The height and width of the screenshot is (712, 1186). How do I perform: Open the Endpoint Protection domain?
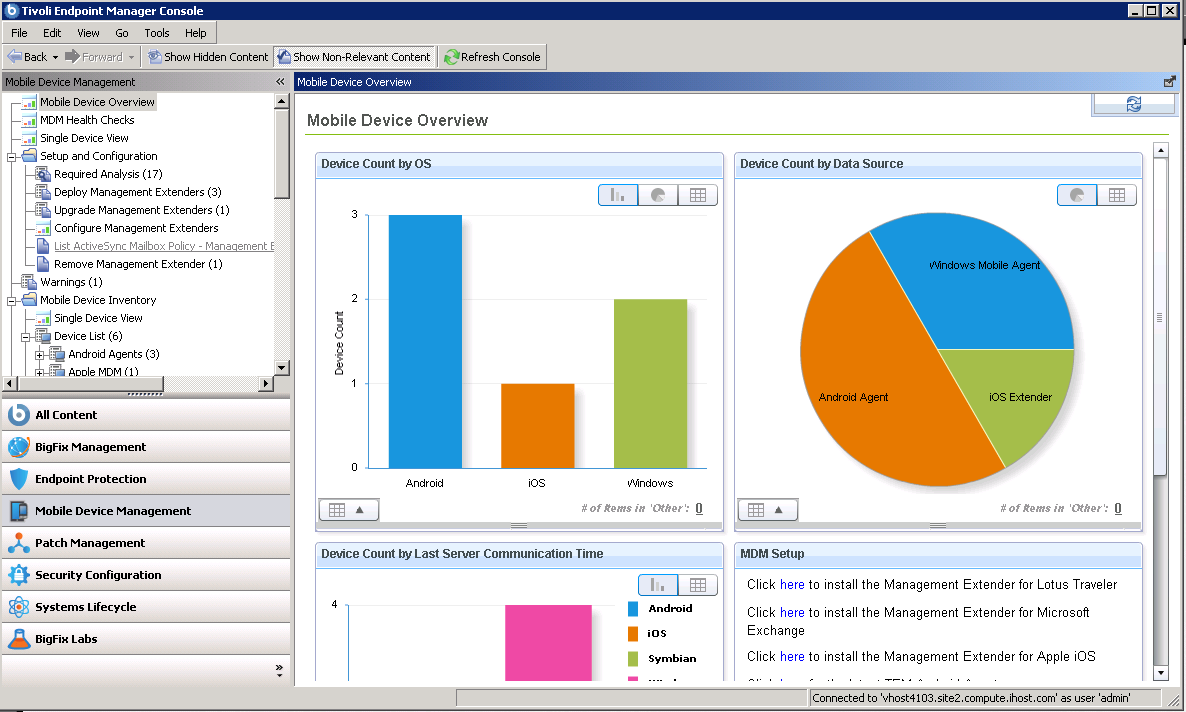pyautogui.click(x=146, y=479)
